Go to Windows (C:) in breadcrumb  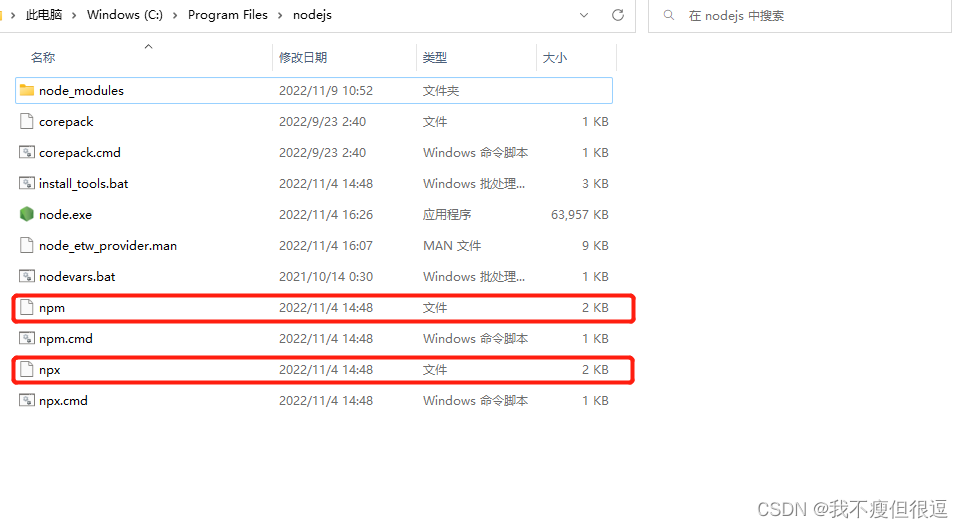125,15
